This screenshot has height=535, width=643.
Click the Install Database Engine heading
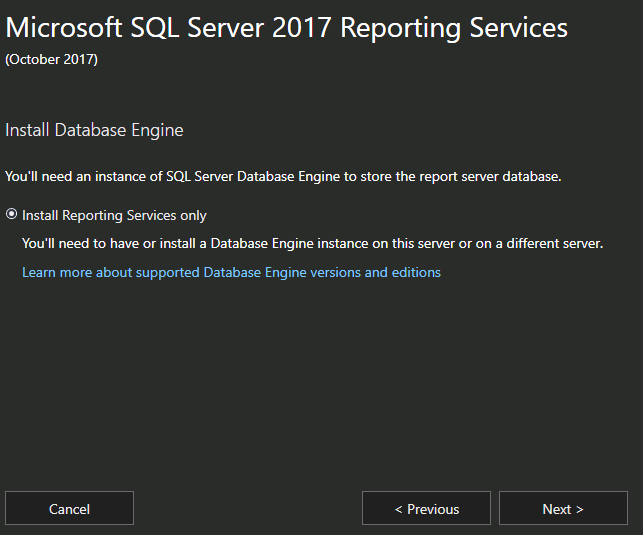(94, 130)
